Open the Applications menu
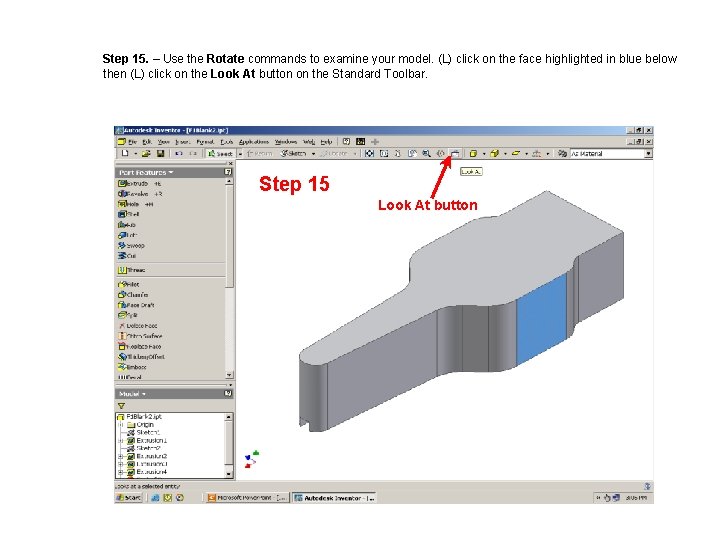This screenshot has width=720, height=540. click(254, 142)
